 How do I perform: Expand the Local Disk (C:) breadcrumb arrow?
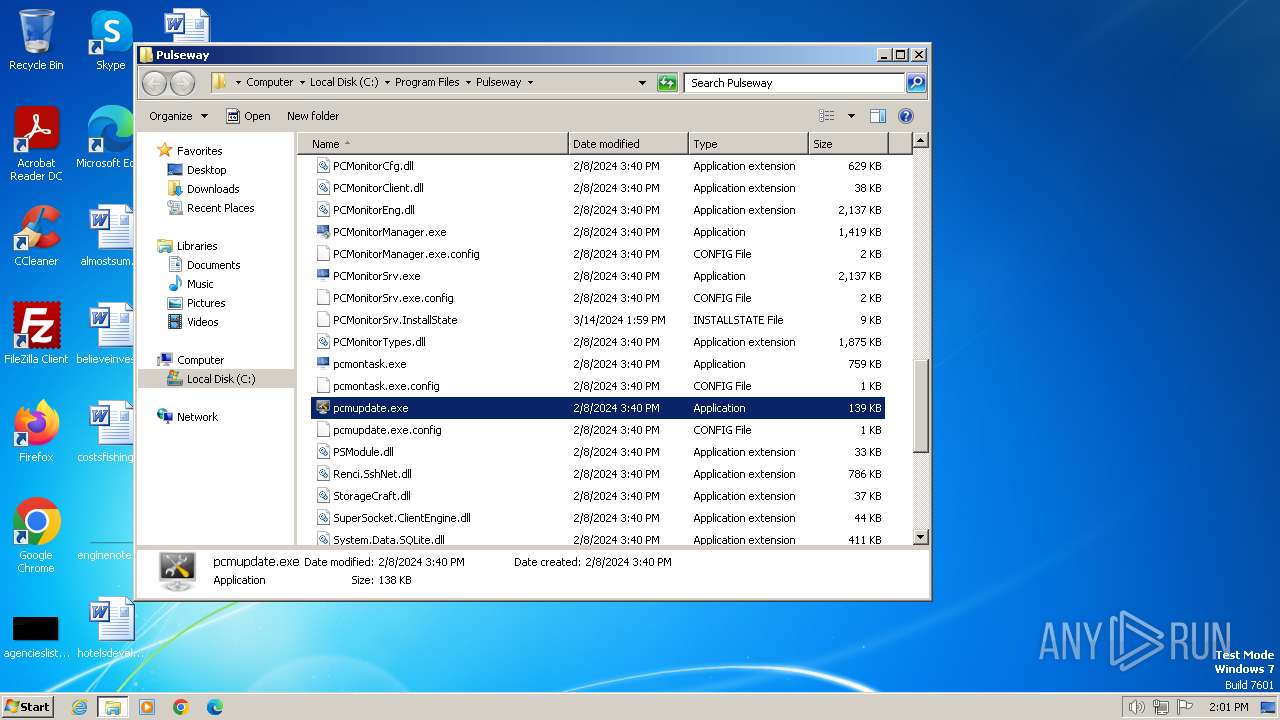(387, 83)
